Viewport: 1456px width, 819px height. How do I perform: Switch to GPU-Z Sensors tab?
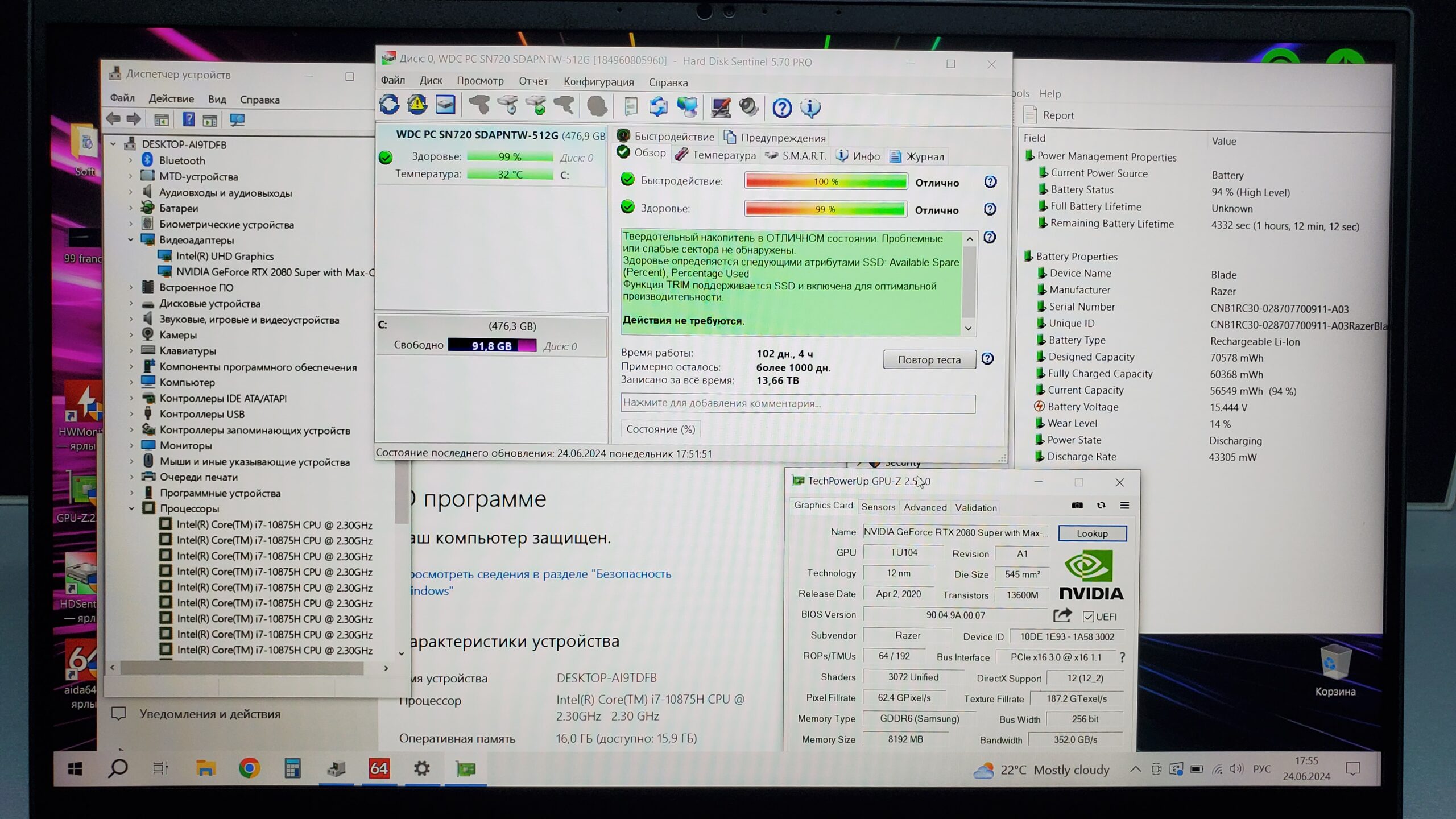click(x=878, y=507)
